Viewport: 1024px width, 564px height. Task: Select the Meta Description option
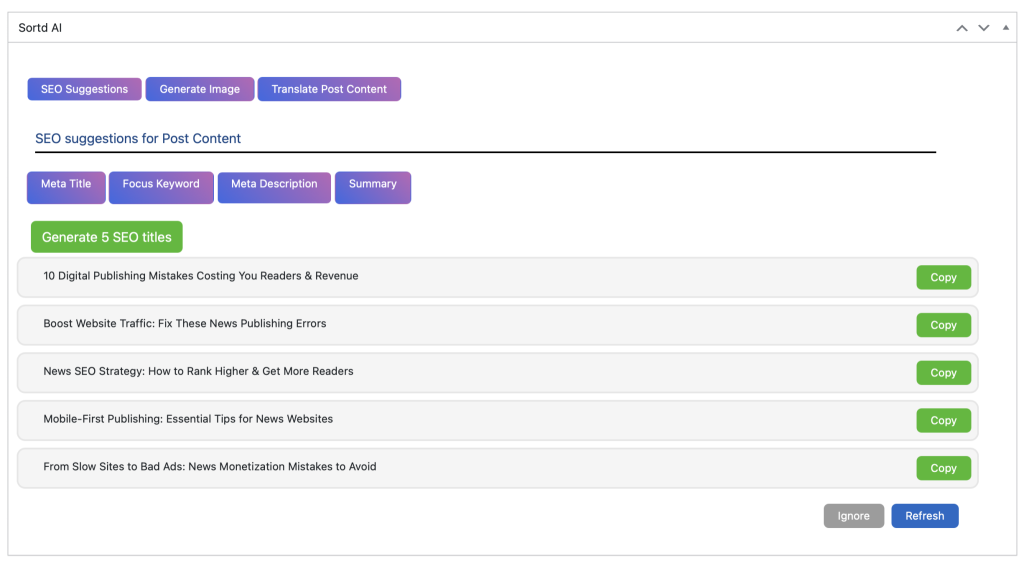(274, 186)
